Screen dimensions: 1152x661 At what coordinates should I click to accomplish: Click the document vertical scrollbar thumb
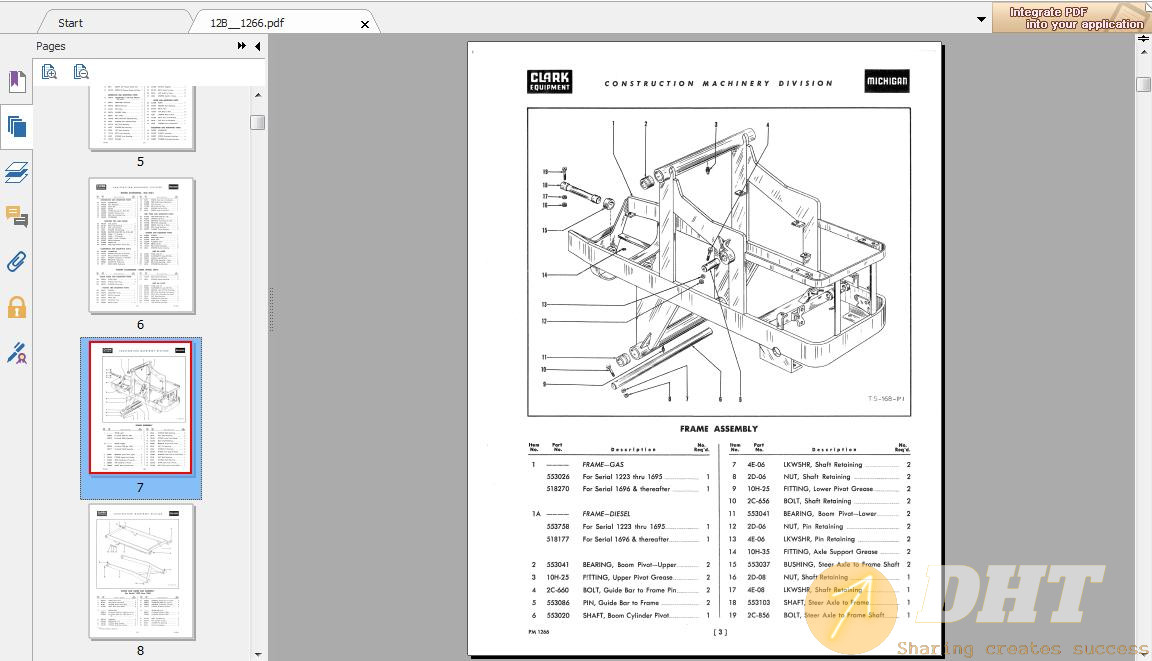tap(1144, 84)
